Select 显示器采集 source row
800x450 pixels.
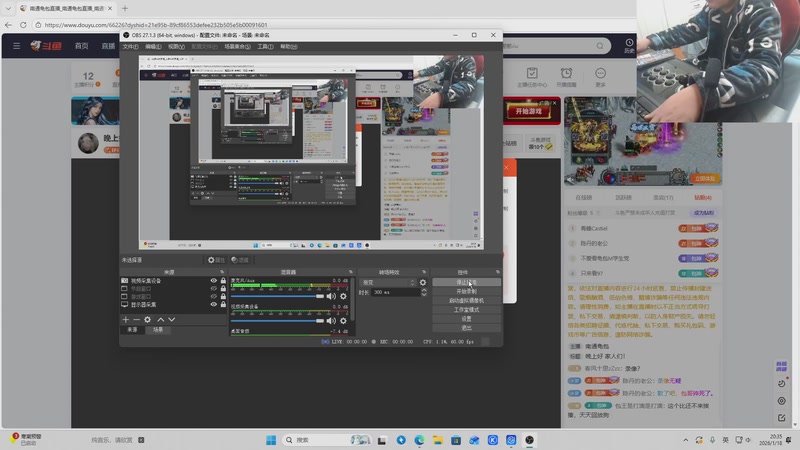pos(173,305)
